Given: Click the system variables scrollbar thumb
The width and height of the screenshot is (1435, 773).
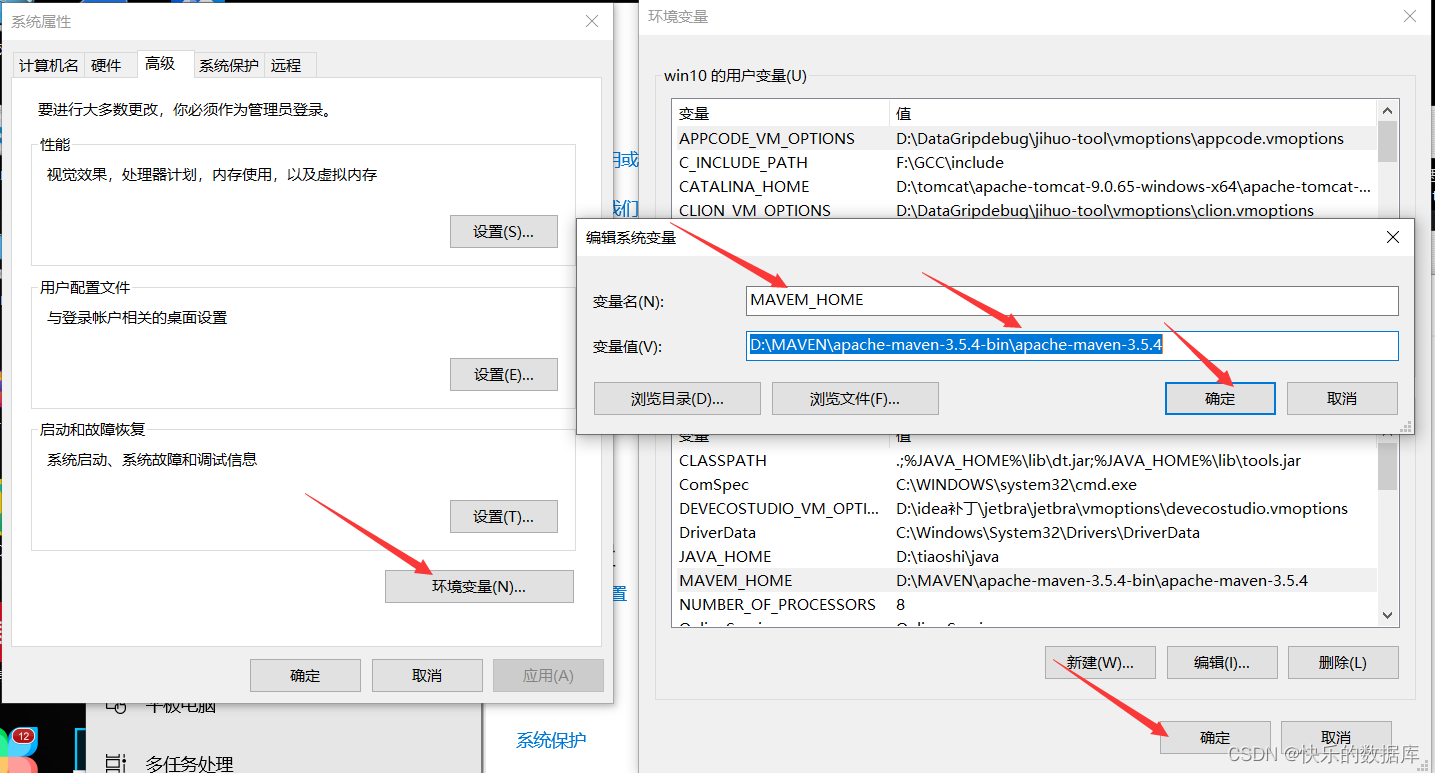Looking at the screenshot, I should click(x=1387, y=466).
